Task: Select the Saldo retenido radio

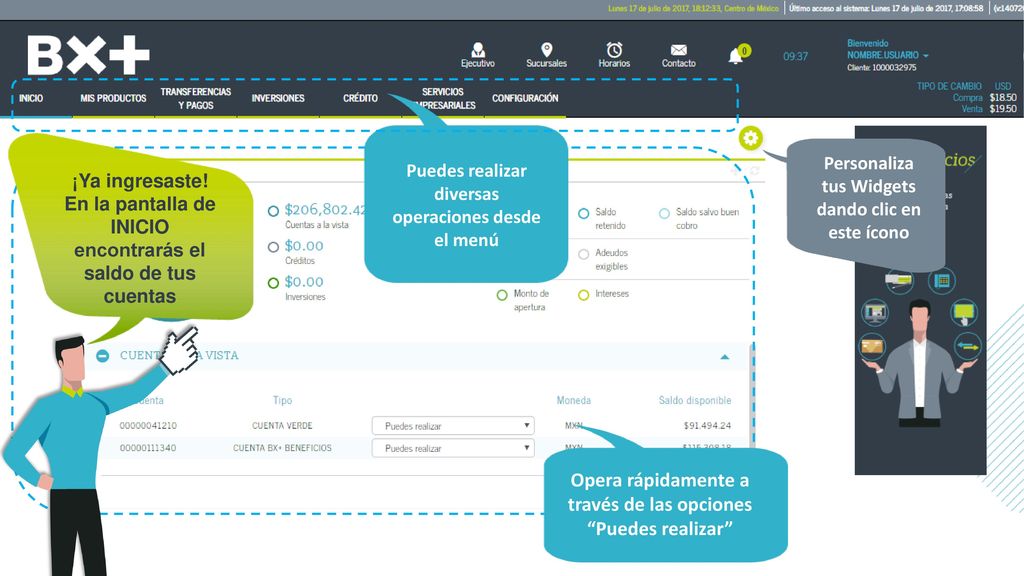Action: [583, 214]
